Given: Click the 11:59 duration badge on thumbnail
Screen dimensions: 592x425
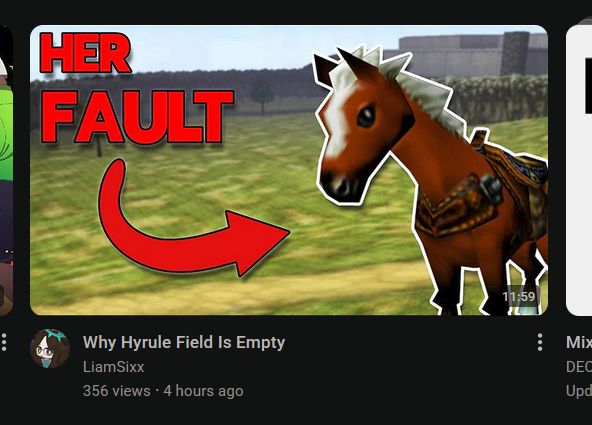Looking at the screenshot, I should [x=519, y=296].
